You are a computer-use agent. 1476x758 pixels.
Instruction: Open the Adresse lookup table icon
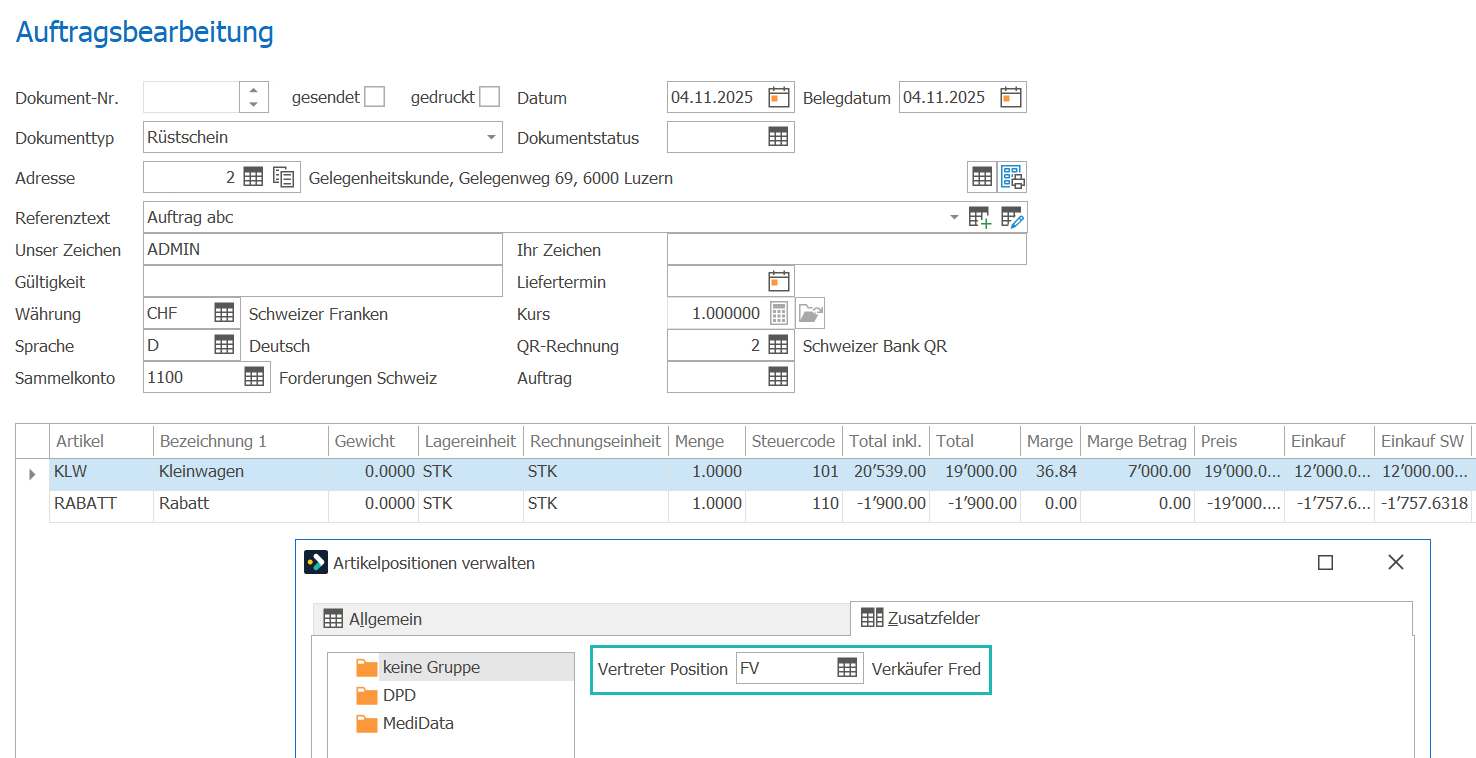[x=253, y=177]
